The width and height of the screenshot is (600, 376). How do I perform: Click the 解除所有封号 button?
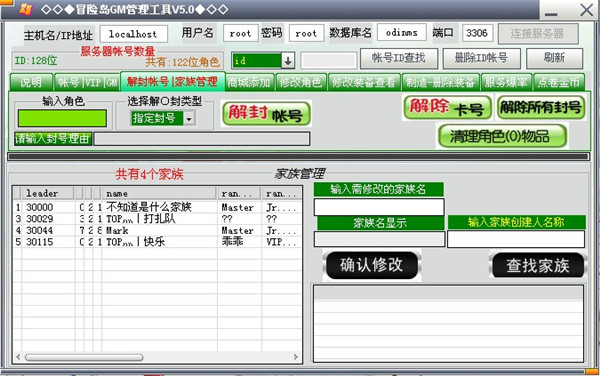pyautogui.click(x=541, y=107)
